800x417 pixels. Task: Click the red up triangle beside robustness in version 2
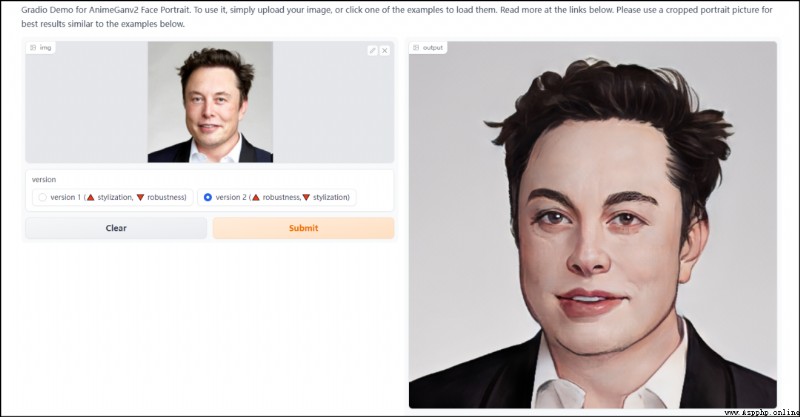coord(256,198)
